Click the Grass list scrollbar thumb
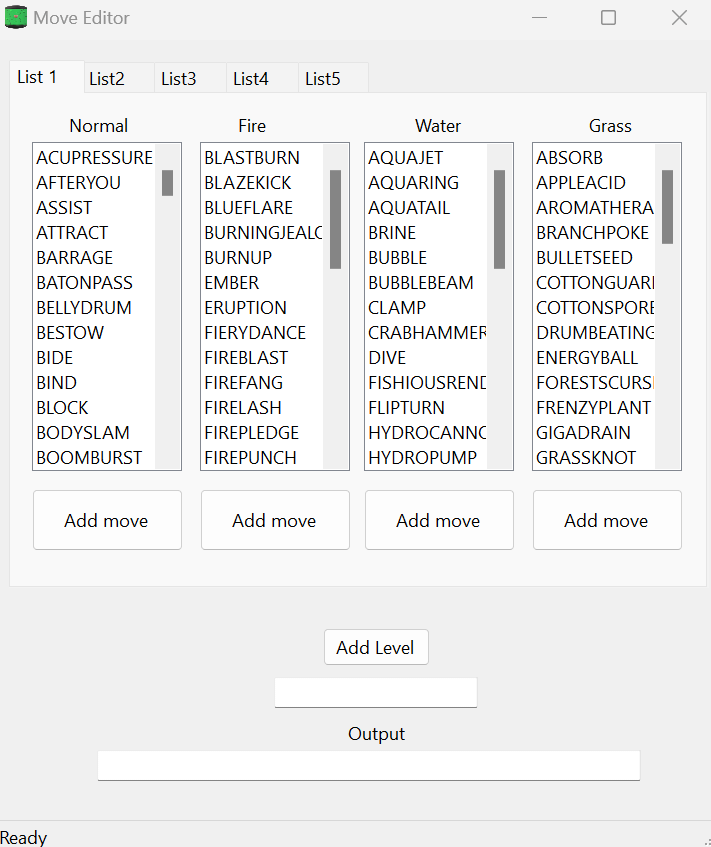This screenshot has width=711, height=847. click(667, 207)
